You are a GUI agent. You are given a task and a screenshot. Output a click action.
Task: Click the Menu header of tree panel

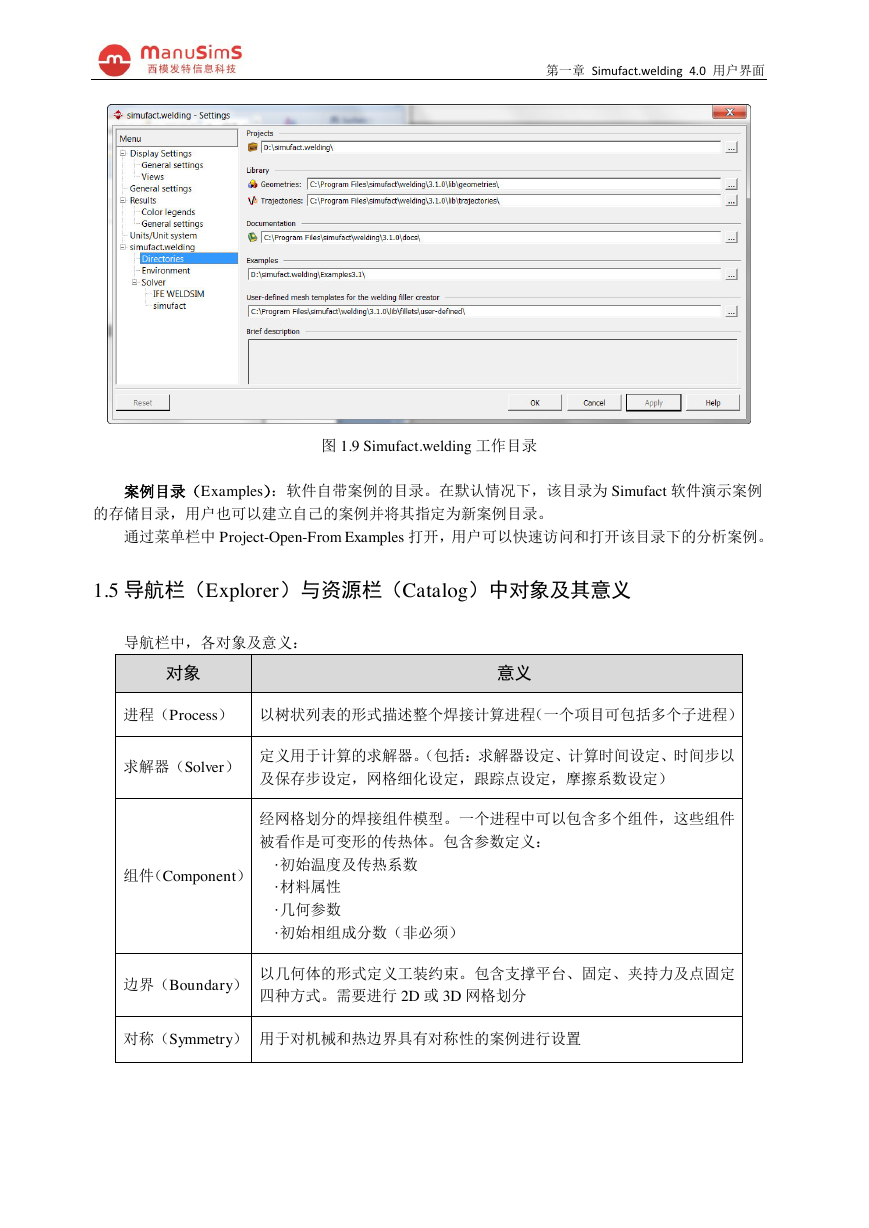pyautogui.click(x=177, y=138)
